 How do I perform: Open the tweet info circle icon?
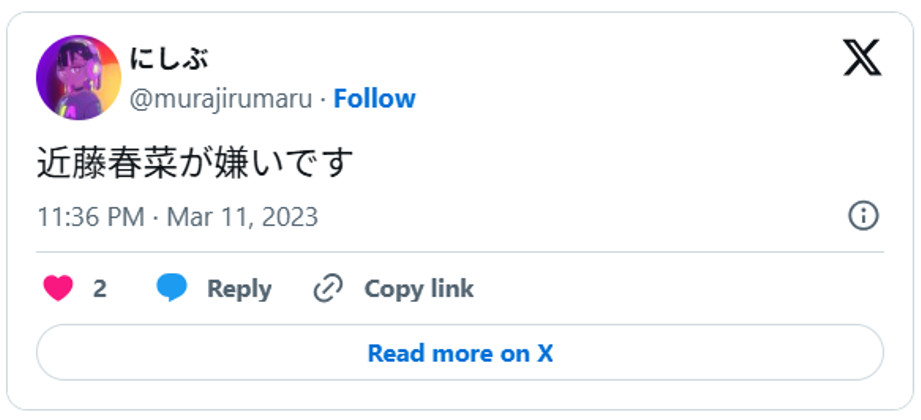863,215
